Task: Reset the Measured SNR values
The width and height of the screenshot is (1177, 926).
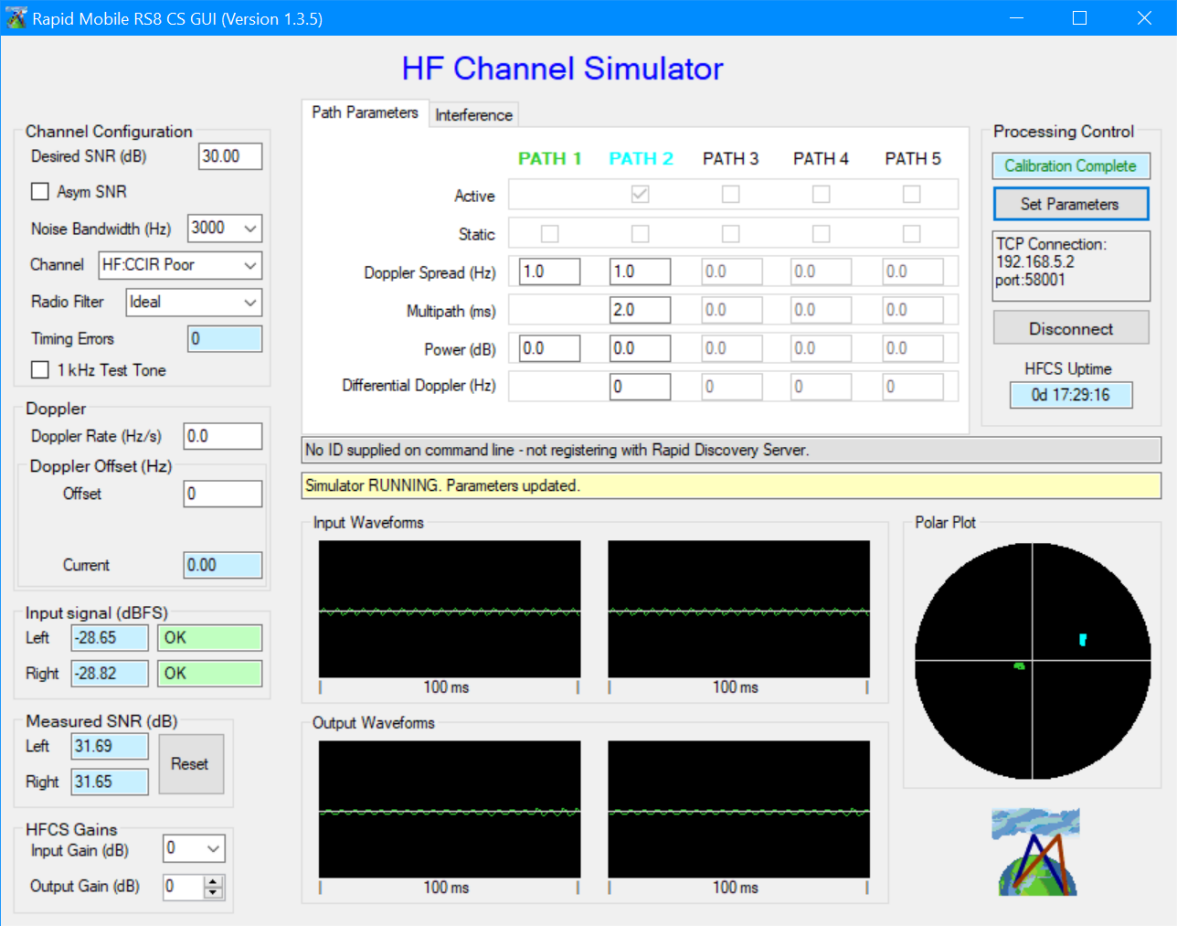Action: coord(191,764)
